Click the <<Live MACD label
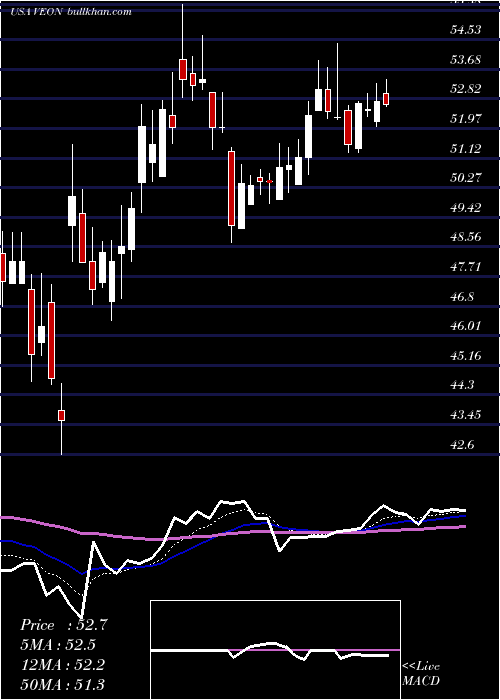Viewport: 500px width, 700px height. tap(421, 673)
